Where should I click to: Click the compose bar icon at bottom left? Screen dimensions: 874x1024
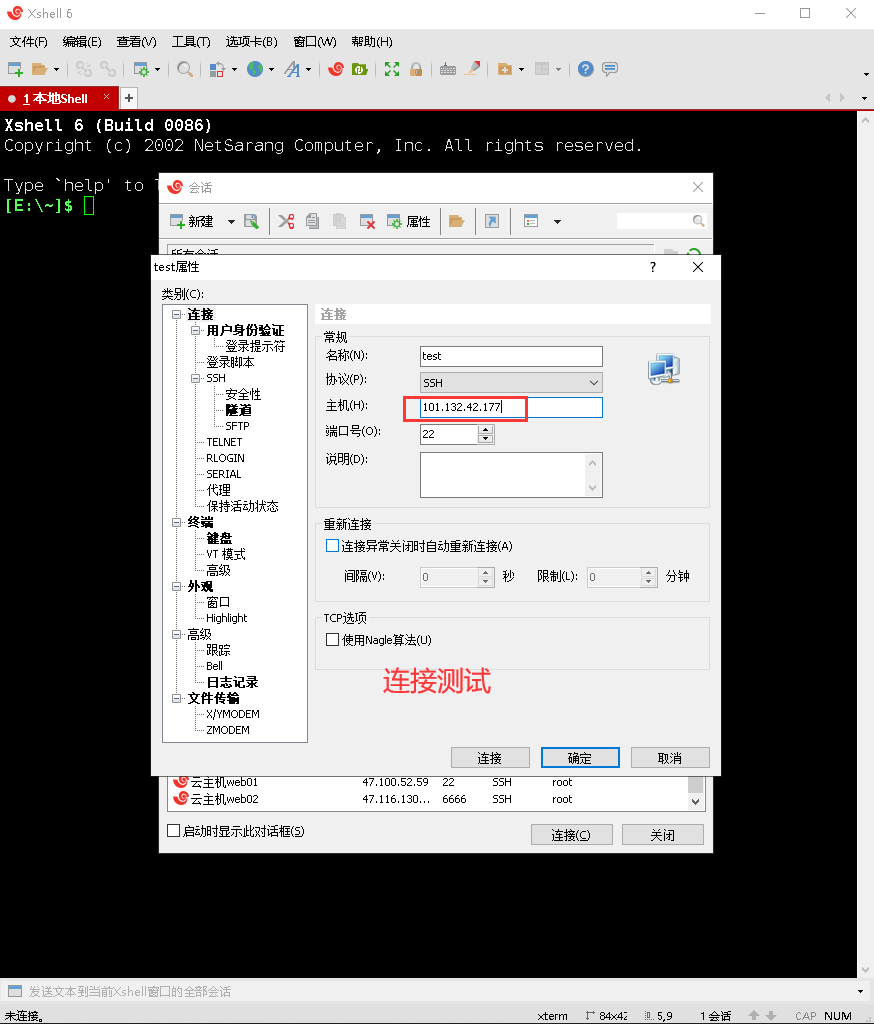(x=14, y=991)
